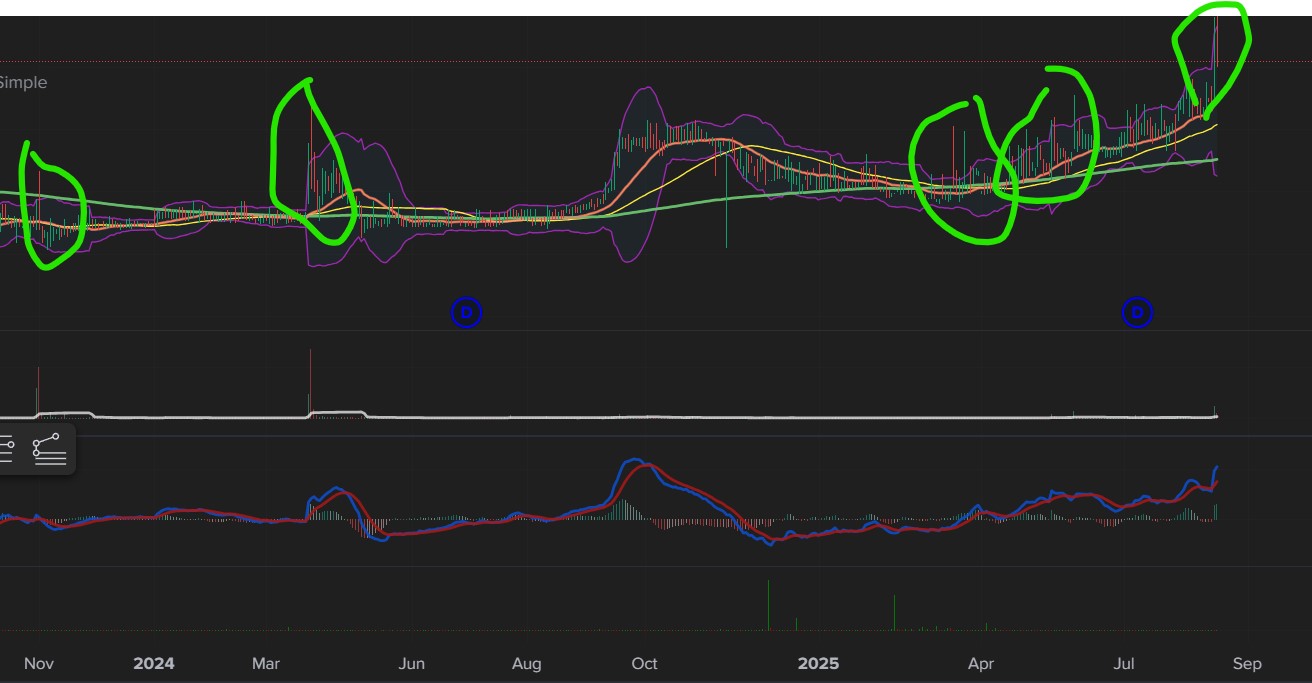Select the '2025' year axis label
The height and width of the screenshot is (683, 1312).
pos(818,664)
